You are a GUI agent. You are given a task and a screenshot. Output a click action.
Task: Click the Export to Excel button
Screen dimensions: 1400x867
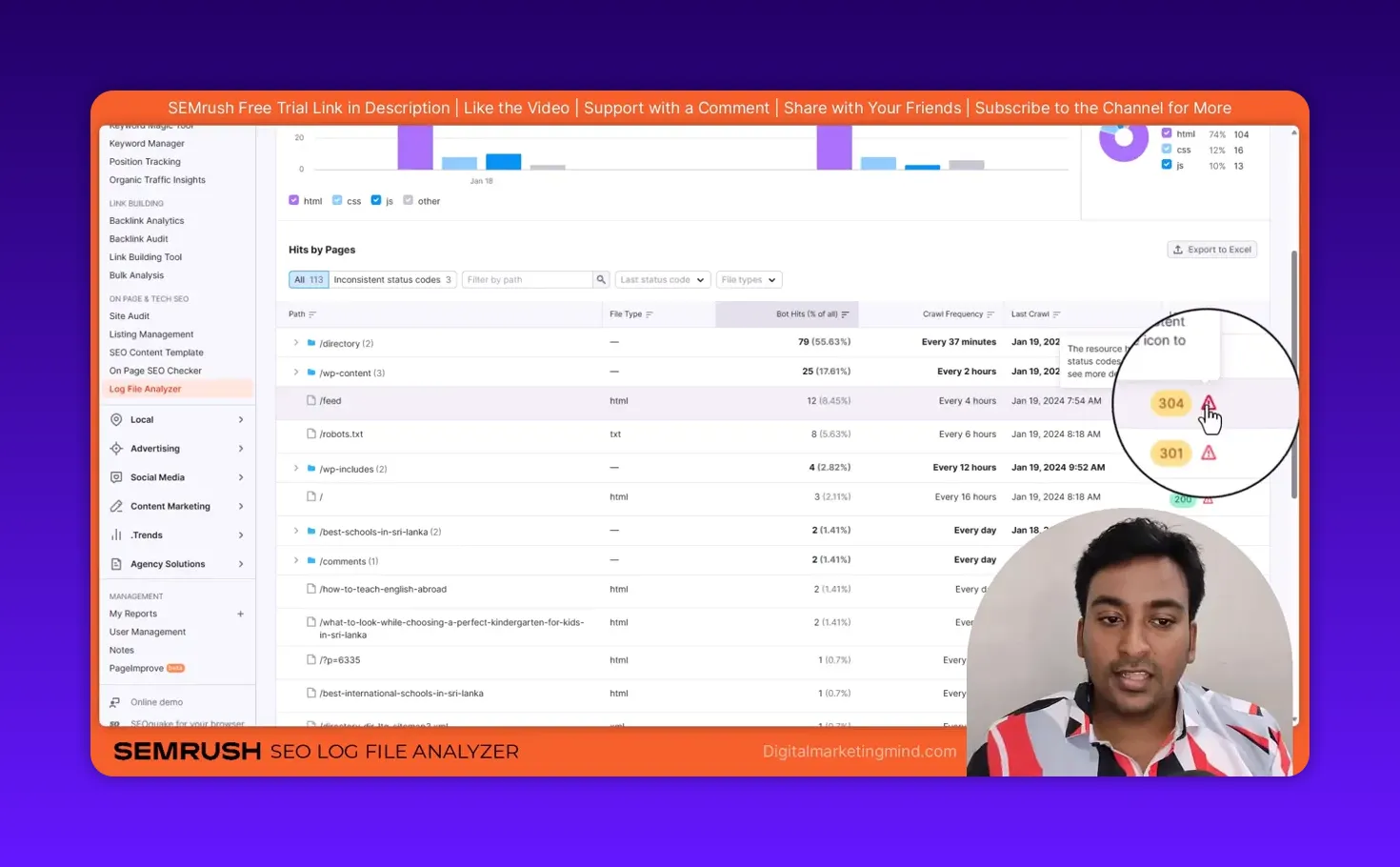1211,249
